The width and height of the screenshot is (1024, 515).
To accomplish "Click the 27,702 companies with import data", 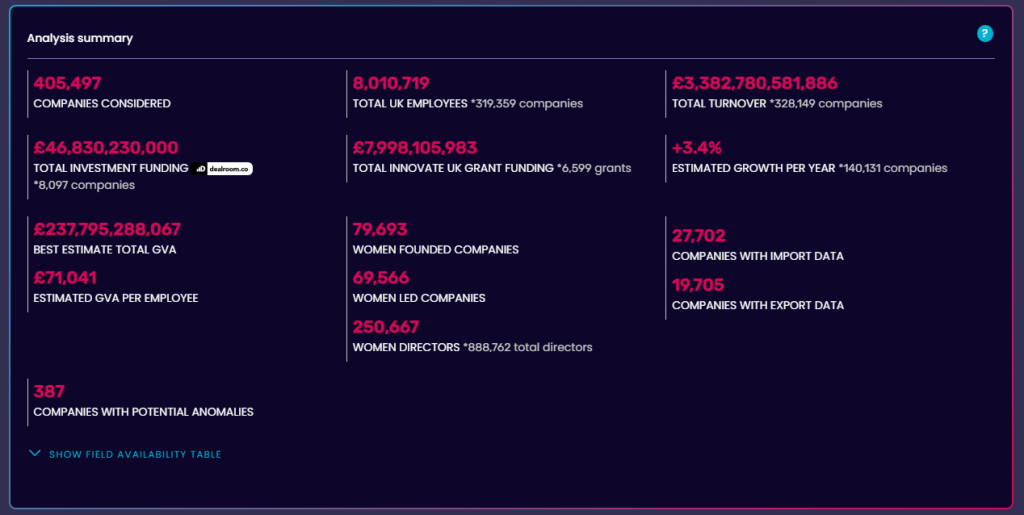I will click(x=698, y=236).
